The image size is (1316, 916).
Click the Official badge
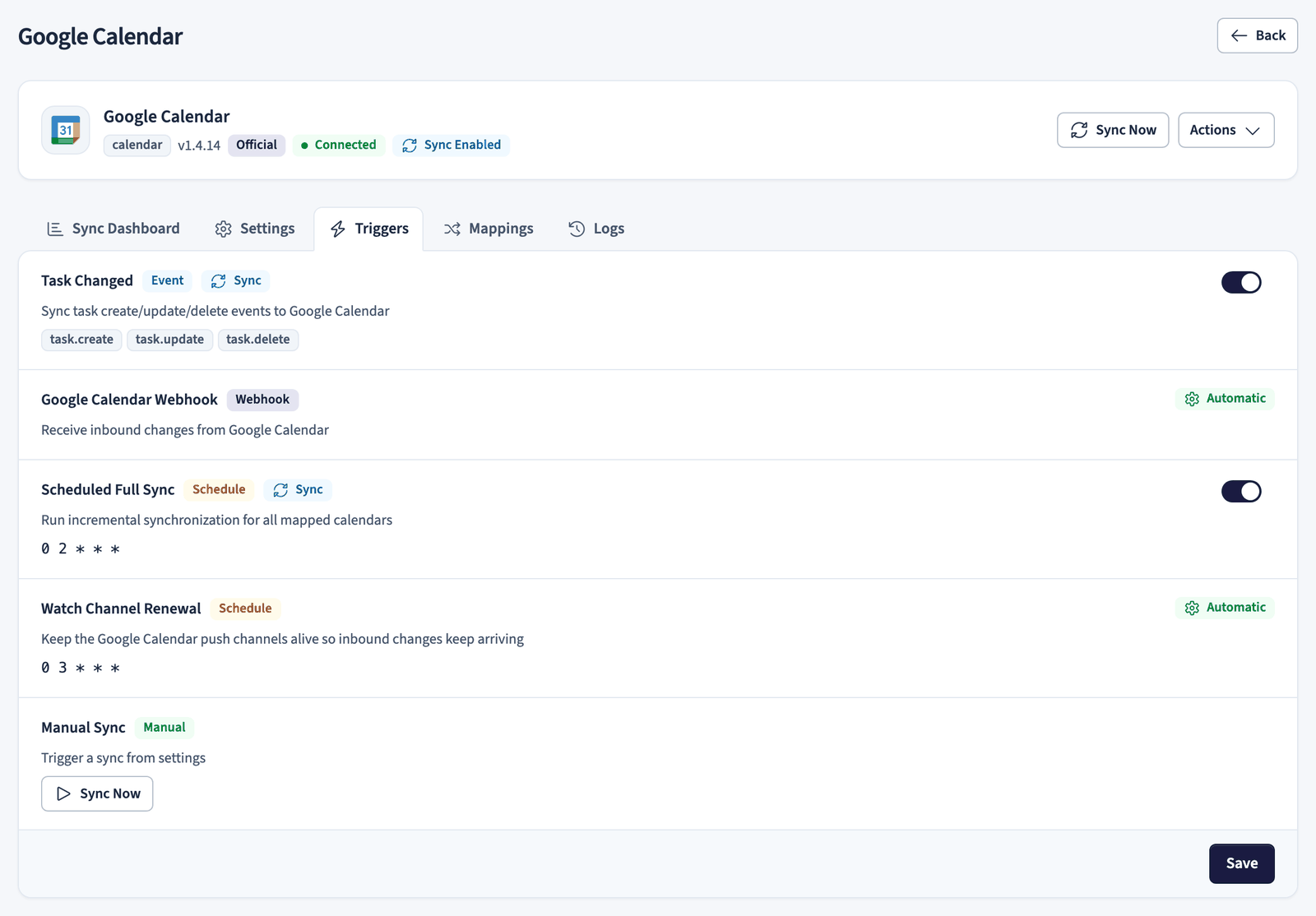coord(257,145)
